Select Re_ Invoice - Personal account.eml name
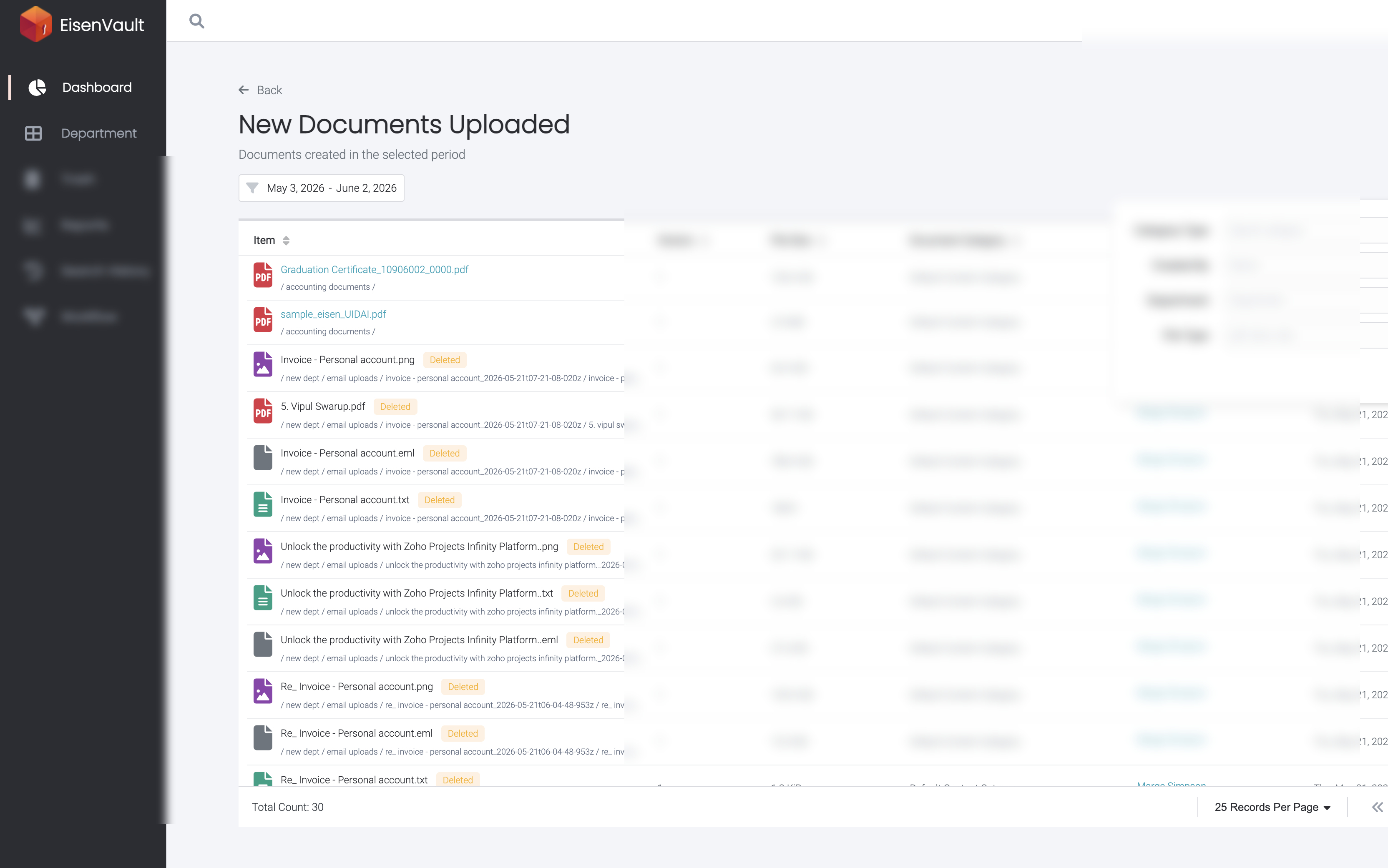The width and height of the screenshot is (1388, 868). tap(357, 733)
